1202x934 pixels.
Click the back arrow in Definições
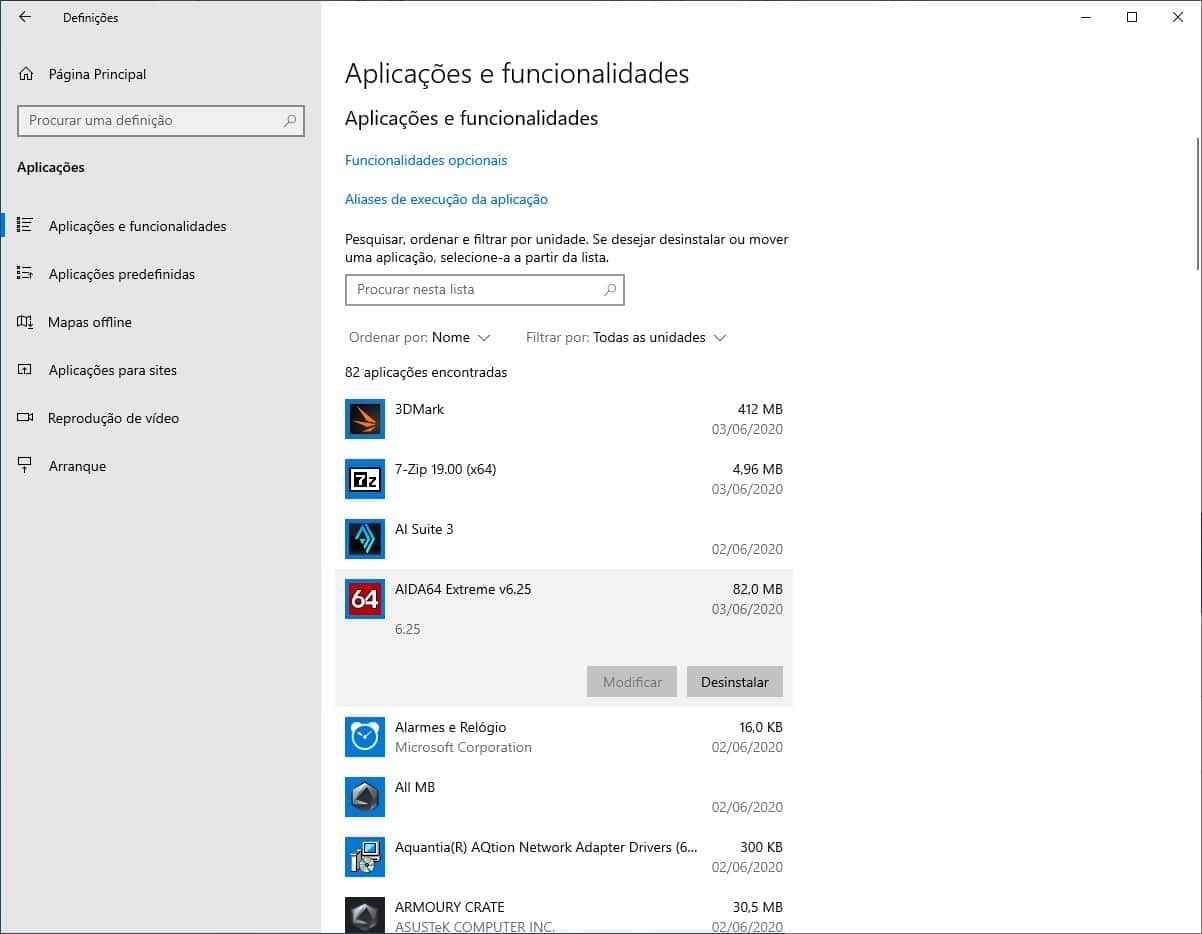pos(25,17)
